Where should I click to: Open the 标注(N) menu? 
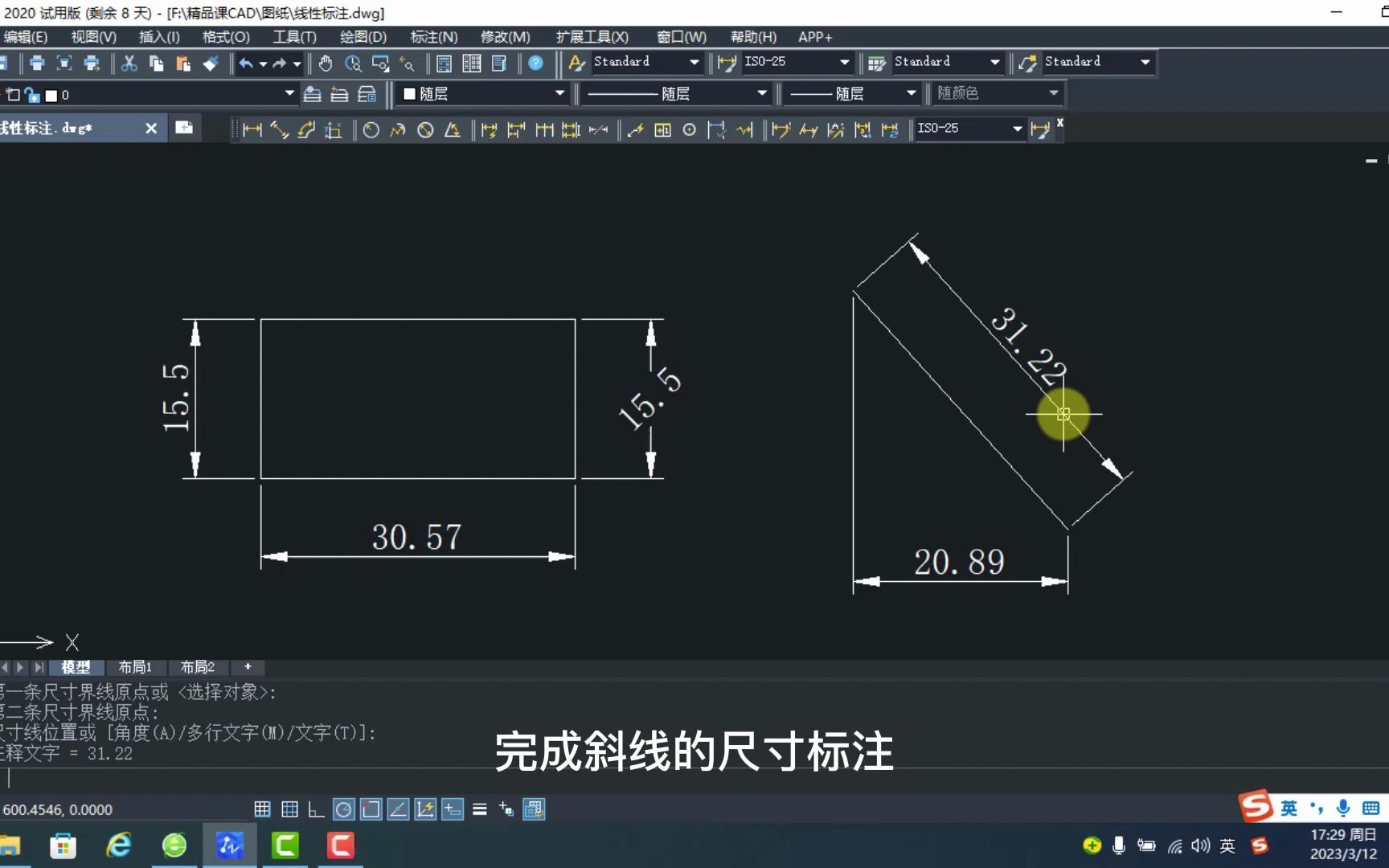(x=432, y=37)
